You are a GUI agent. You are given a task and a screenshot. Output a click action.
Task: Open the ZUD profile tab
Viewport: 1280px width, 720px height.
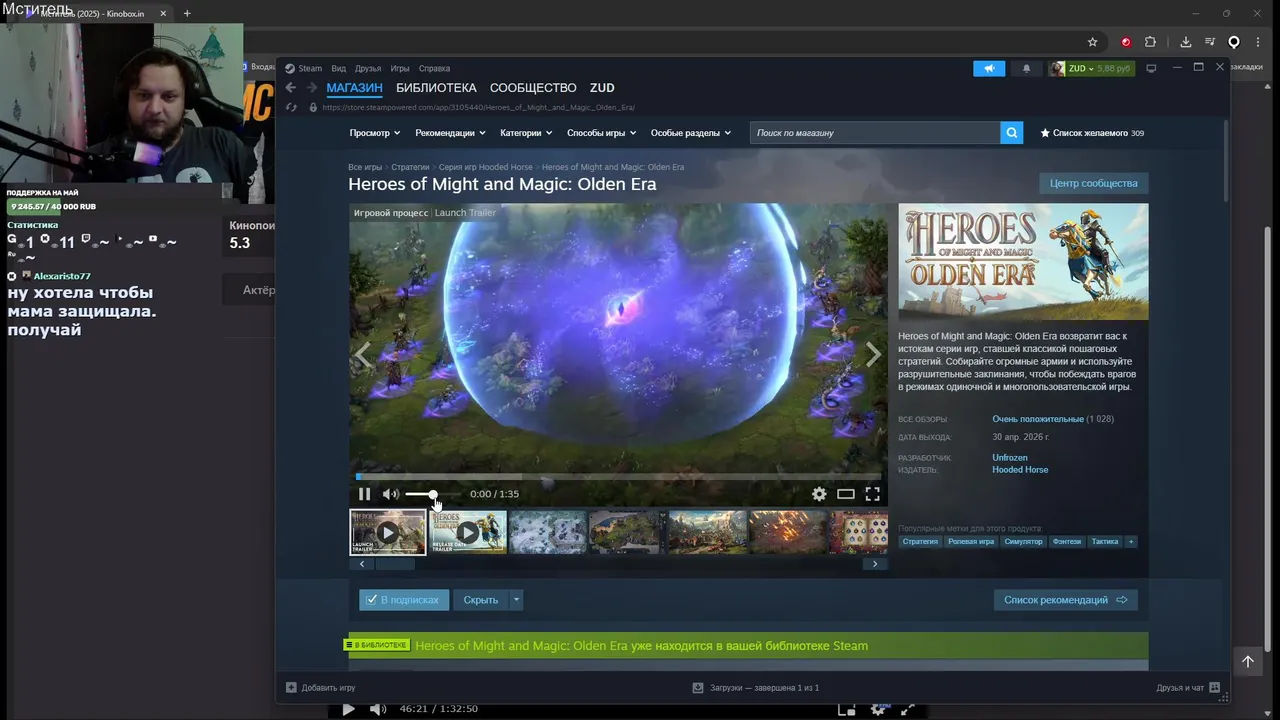(x=602, y=88)
